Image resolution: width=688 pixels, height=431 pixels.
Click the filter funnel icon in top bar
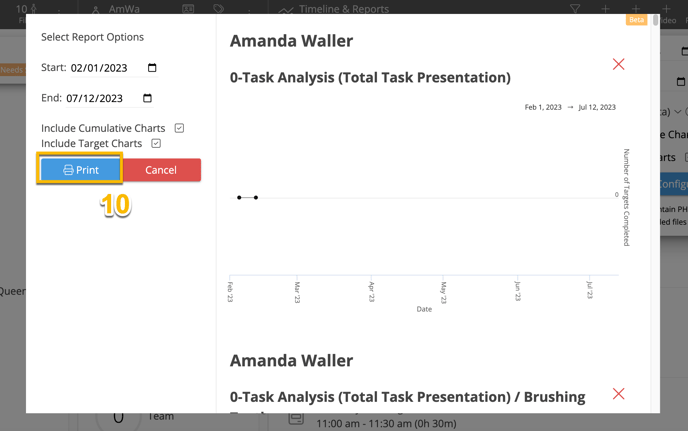[x=575, y=9]
